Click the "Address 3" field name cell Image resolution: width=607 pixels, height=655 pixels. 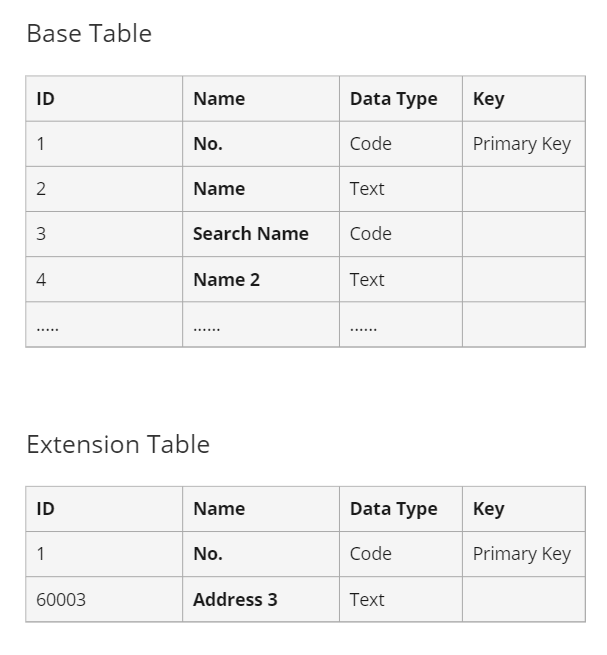pyautogui.click(x=235, y=600)
